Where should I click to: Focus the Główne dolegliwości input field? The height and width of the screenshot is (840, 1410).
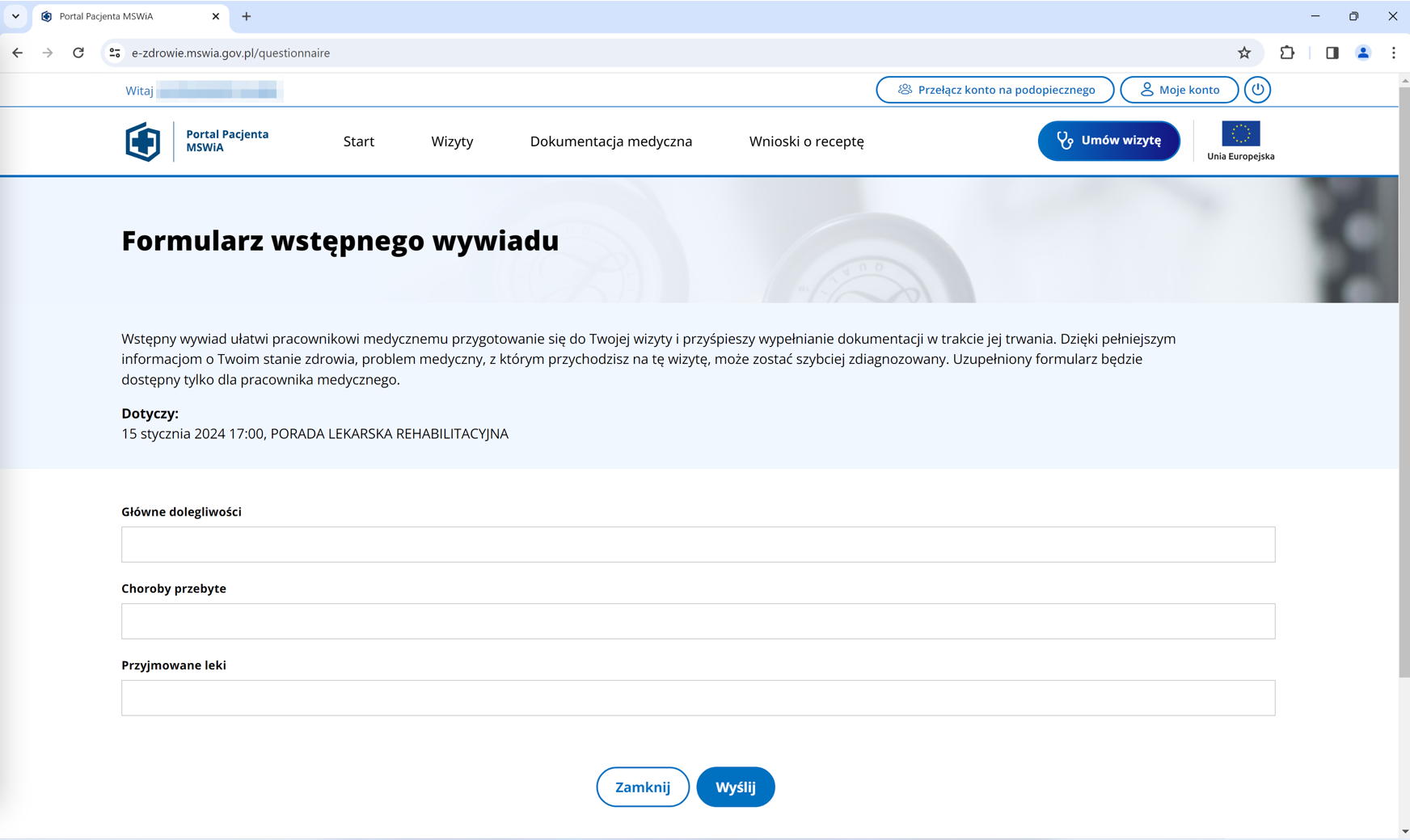(x=698, y=544)
